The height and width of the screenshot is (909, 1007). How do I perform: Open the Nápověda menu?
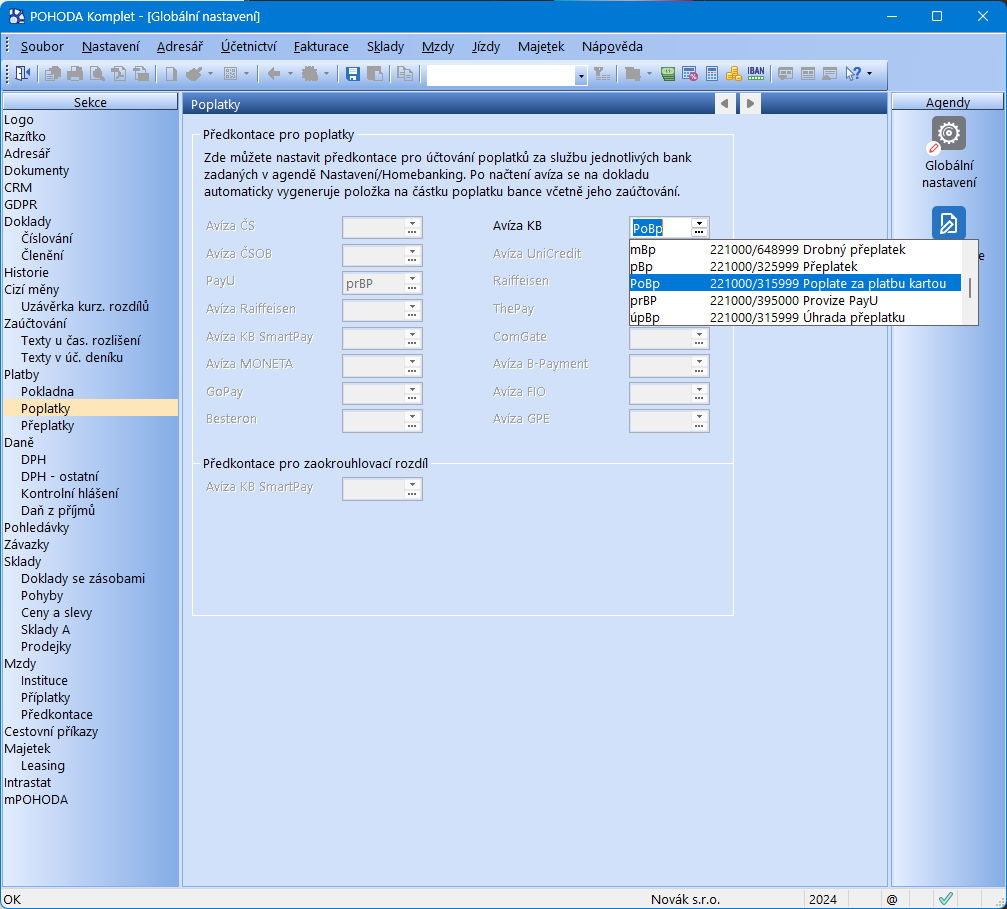(x=612, y=46)
